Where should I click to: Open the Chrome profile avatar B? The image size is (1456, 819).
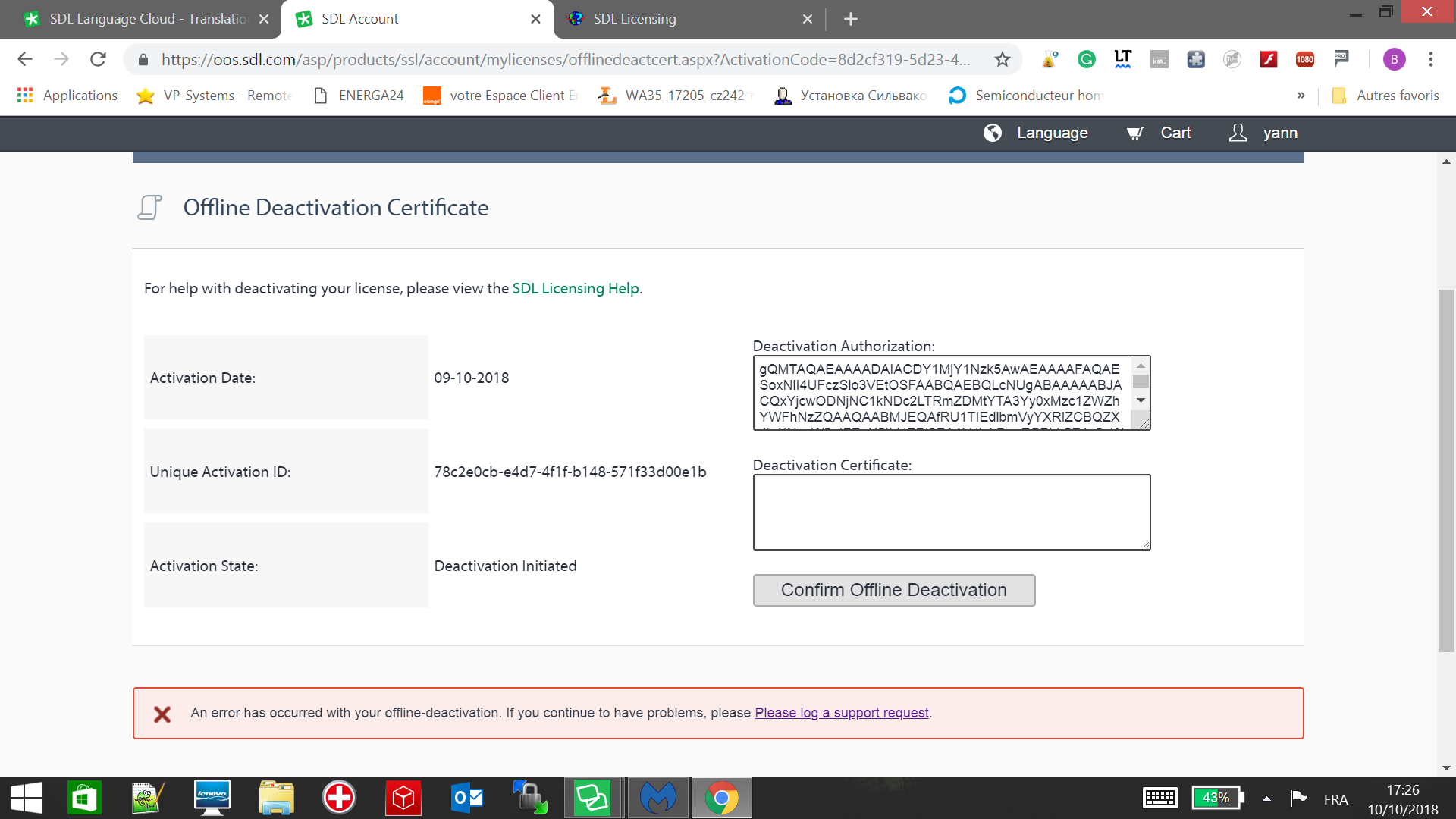[1394, 59]
